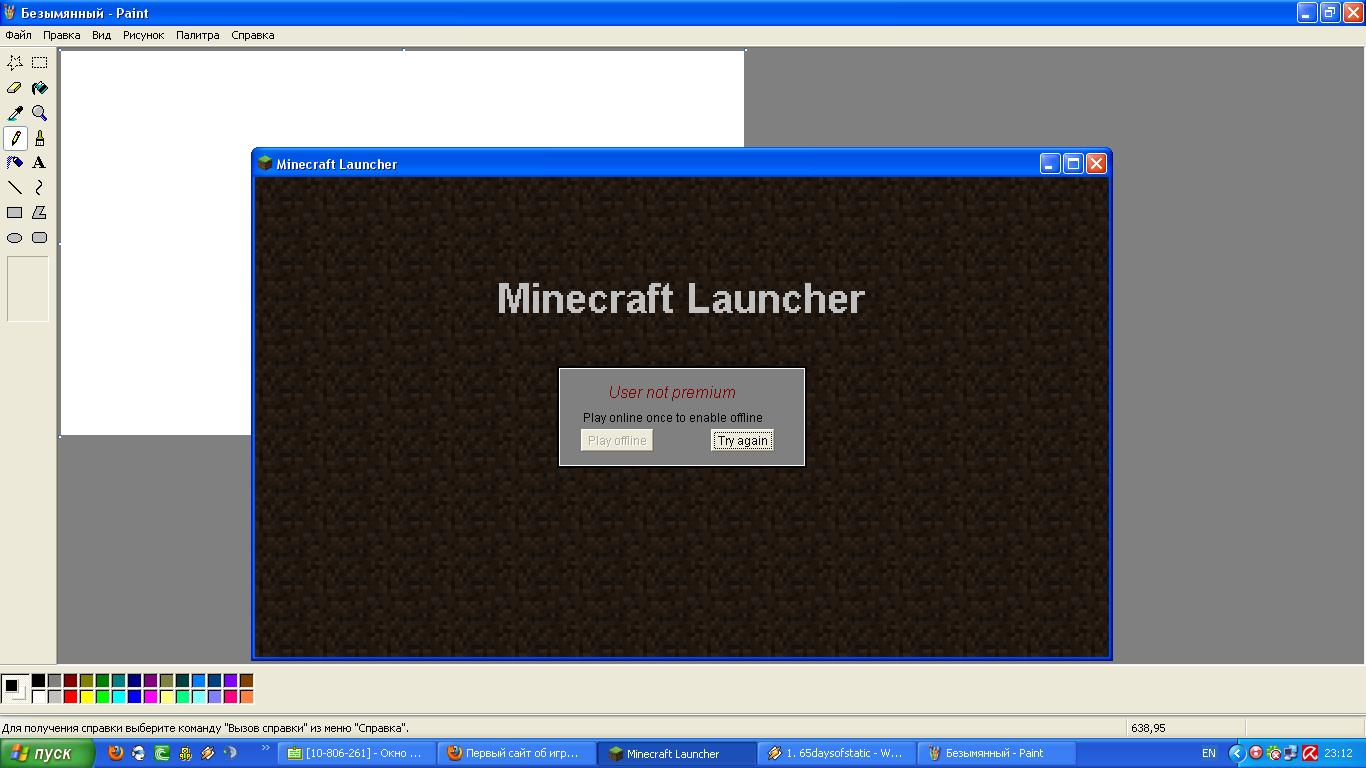Select the Ellipse shape tool
Viewport: 1366px width, 768px height.
(15, 238)
